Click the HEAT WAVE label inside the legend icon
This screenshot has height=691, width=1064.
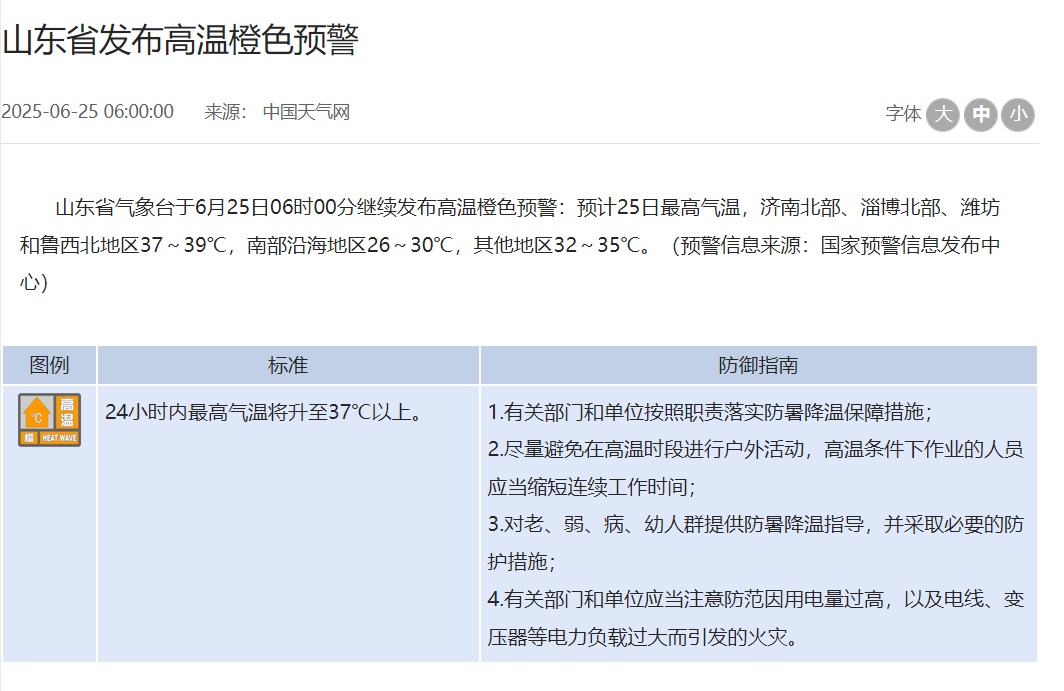58,437
